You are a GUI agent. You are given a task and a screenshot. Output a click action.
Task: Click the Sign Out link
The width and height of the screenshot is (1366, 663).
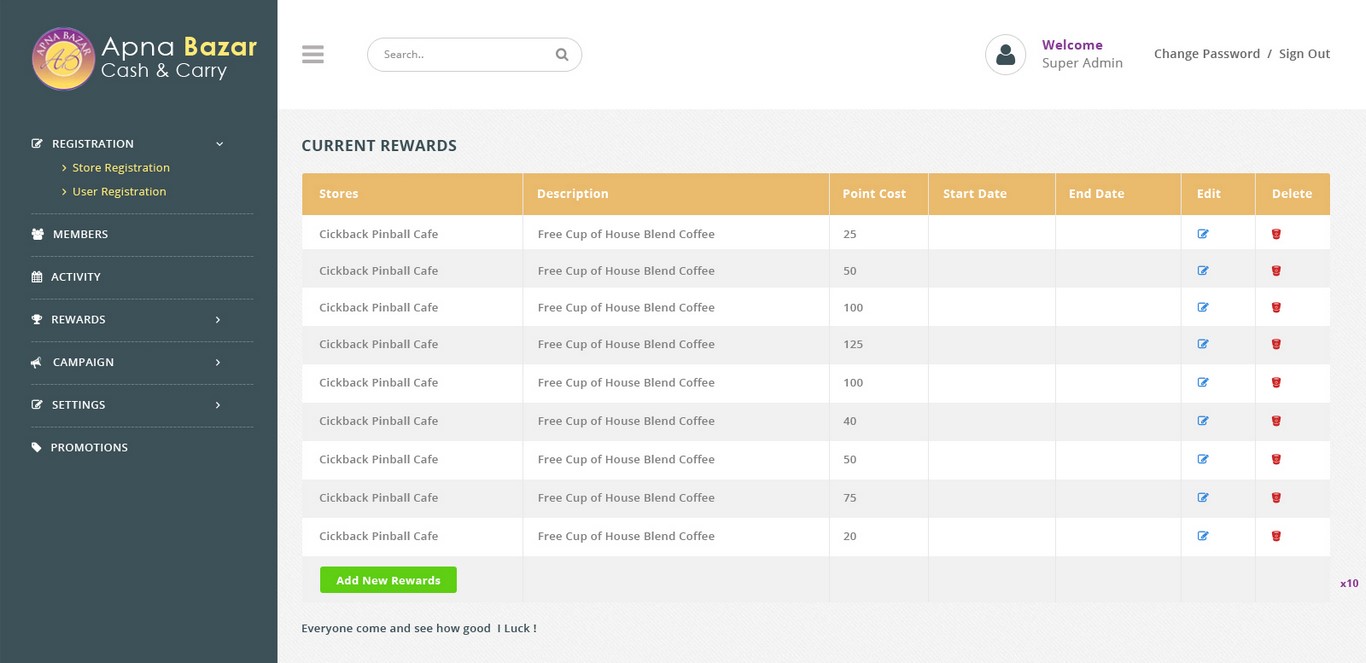tap(1304, 54)
